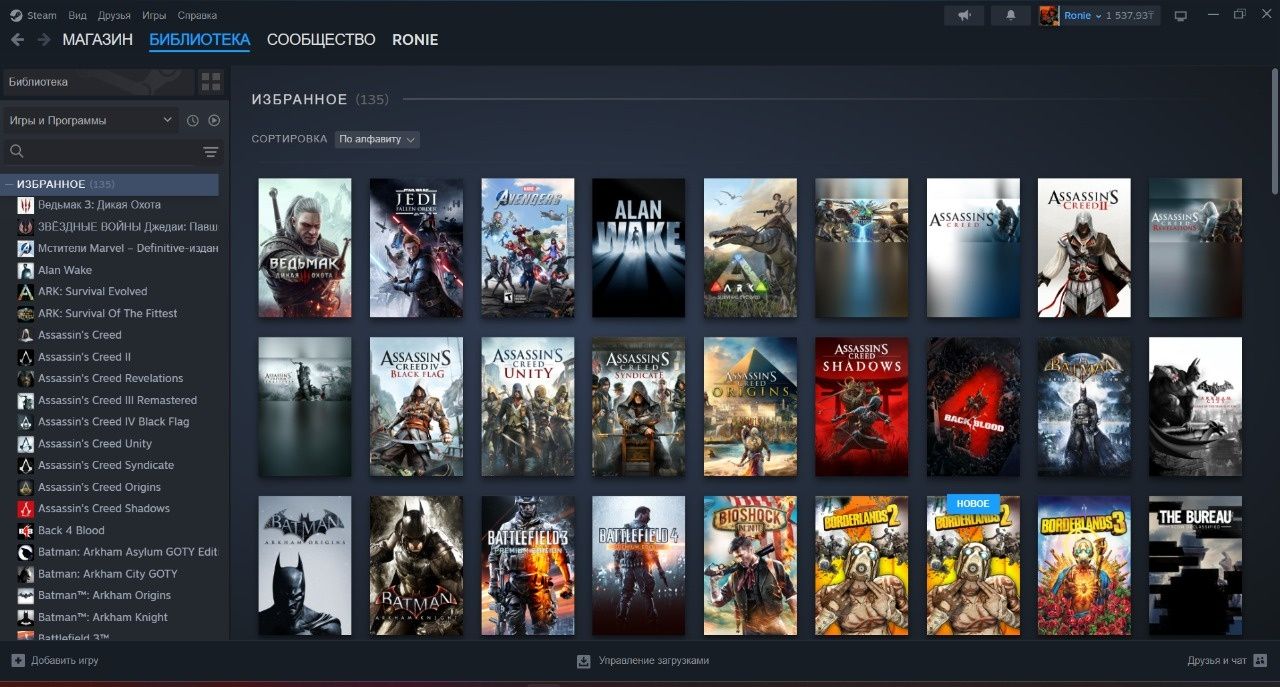Viewport: 1280px width, 687px height.
Task: Select the Battlefield 4 cover
Action: pyautogui.click(x=639, y=566)
